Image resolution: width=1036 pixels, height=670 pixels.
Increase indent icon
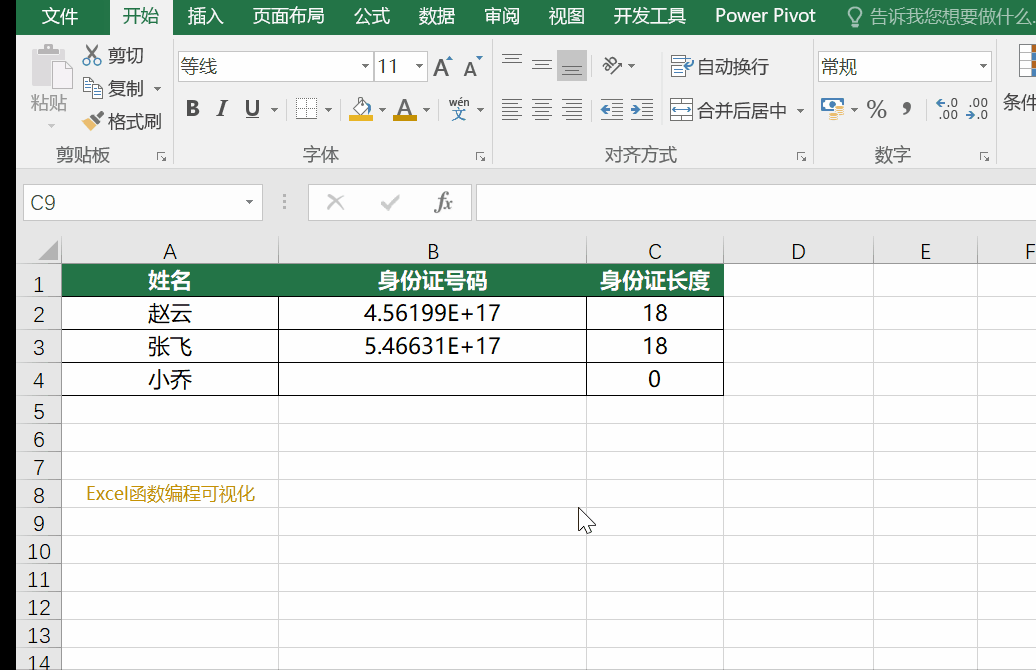pos(642,109)
